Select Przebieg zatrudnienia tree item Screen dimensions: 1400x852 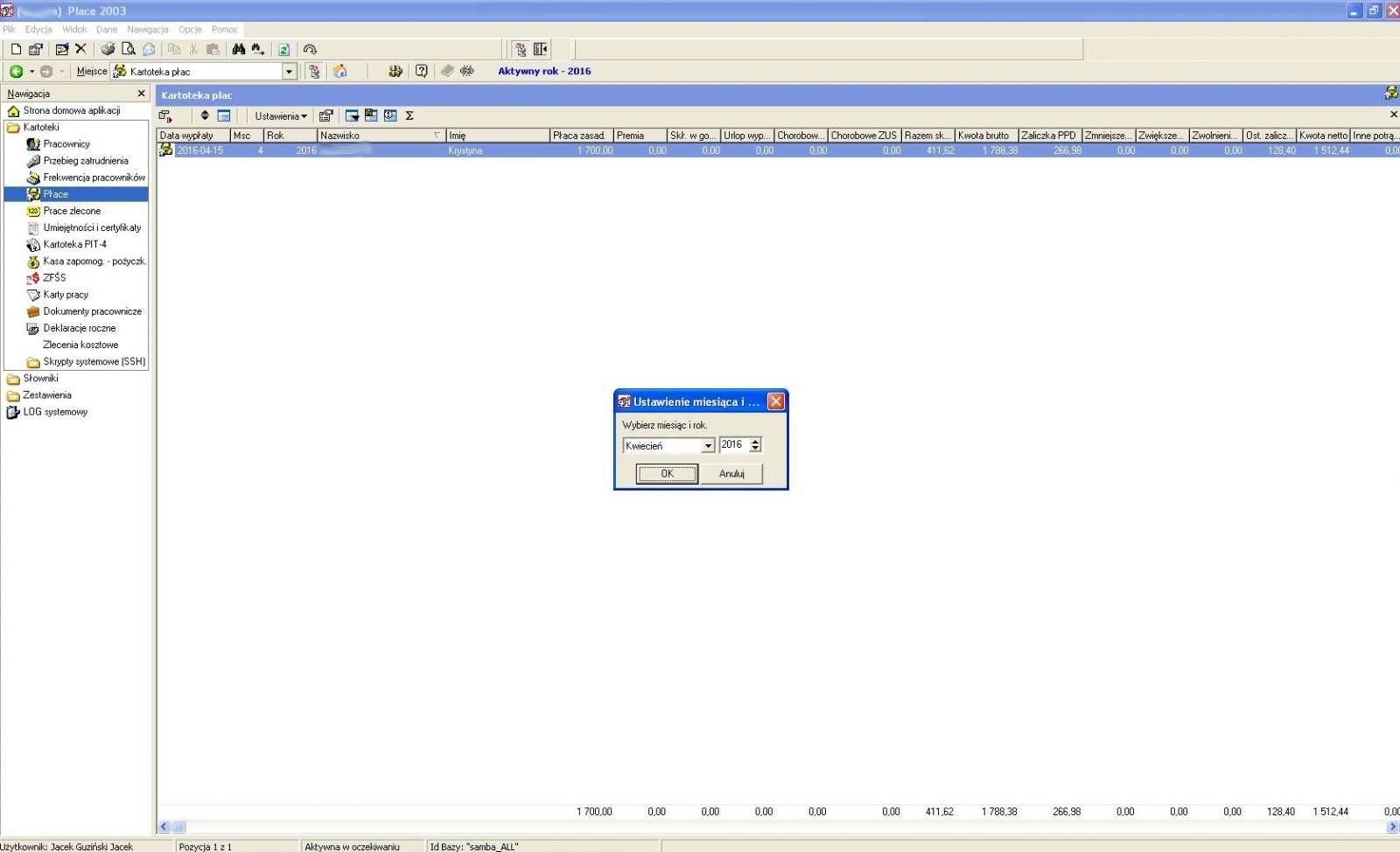[x=86, y=161]
